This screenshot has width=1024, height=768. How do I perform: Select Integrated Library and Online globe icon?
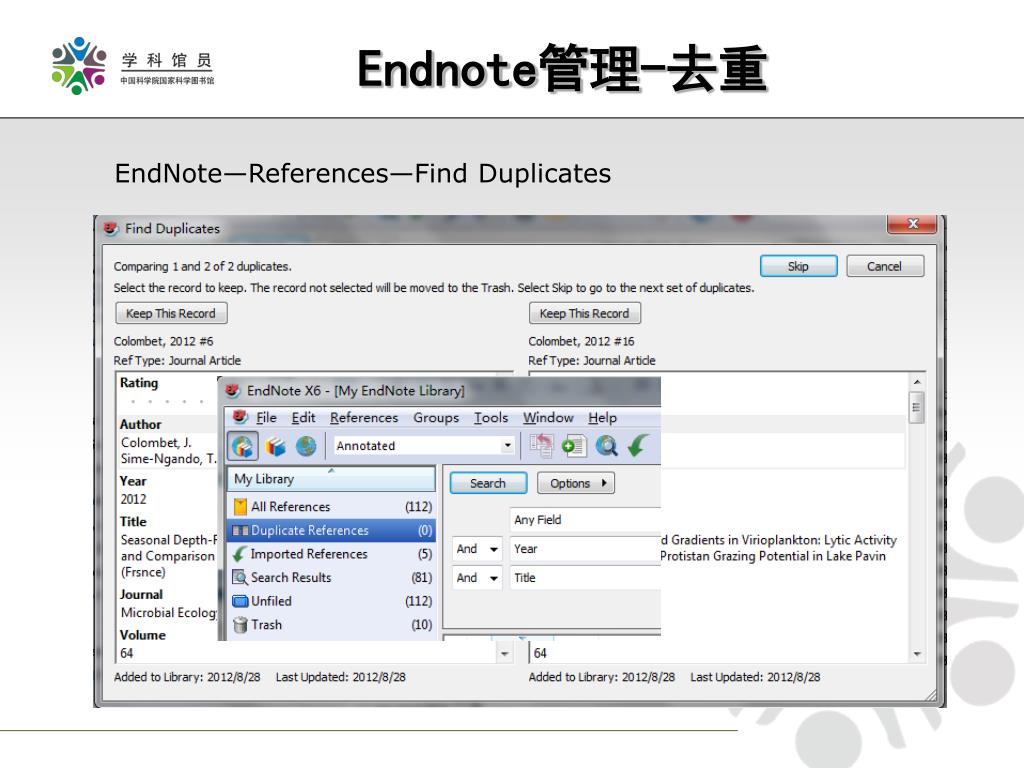tap(306, 447)
